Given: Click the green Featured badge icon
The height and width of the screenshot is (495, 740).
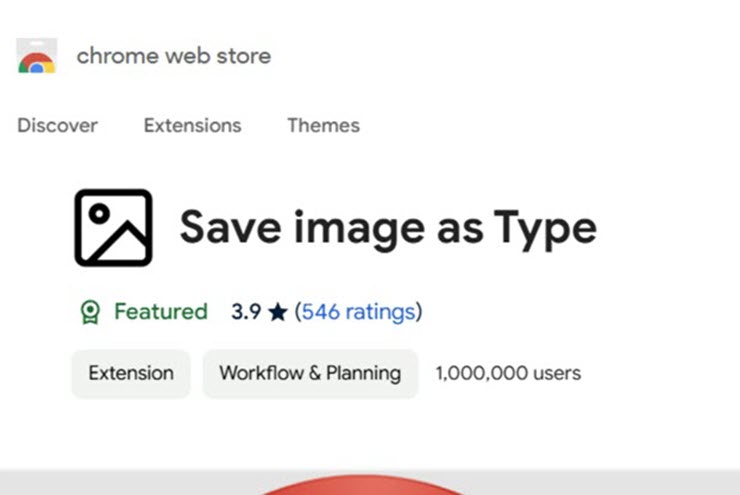Looking at the screenshot, I should pos(90,312).
